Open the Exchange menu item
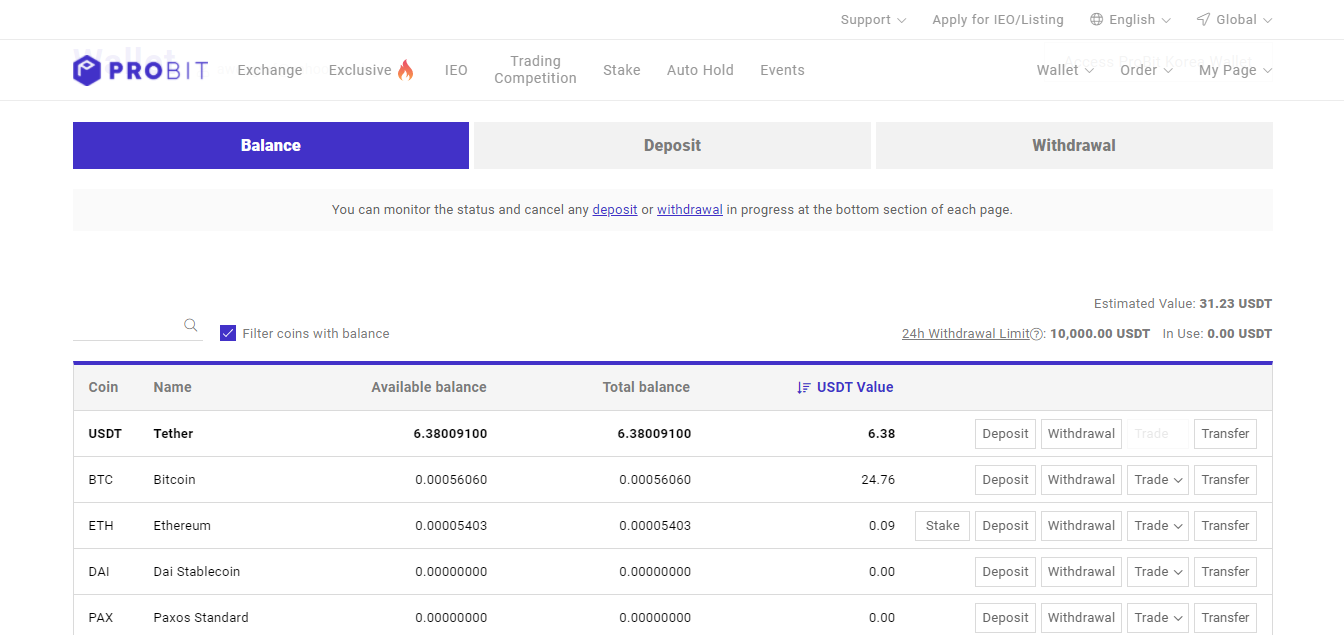Image resolution: width=1344 pixels, height=635 pixels. (x=270, y=70)
